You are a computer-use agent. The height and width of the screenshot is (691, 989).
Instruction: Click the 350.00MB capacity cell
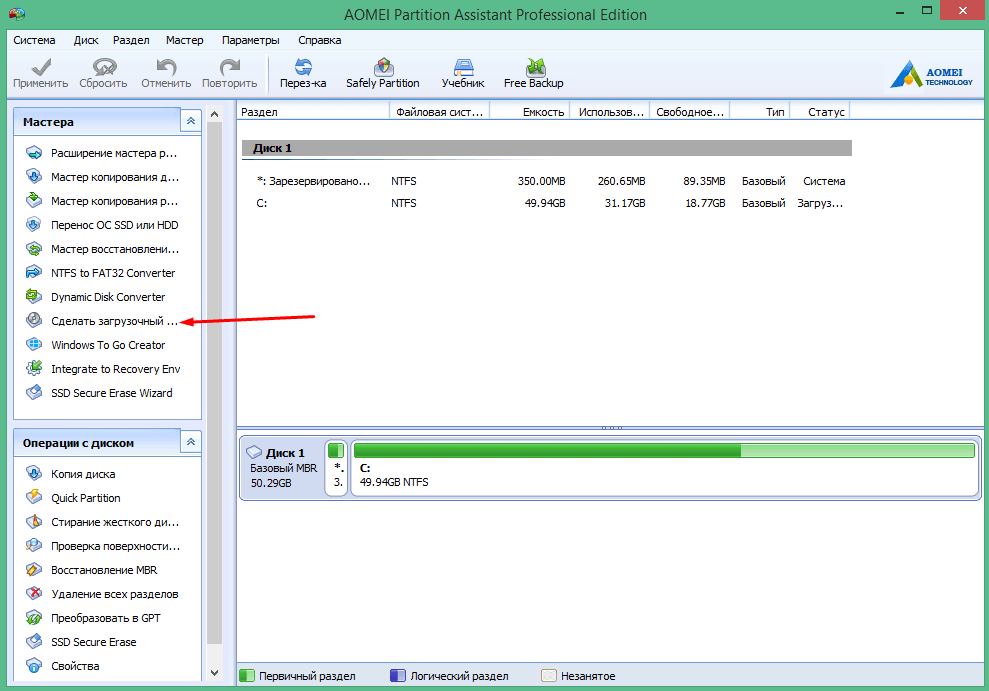(x=541, y=181)
